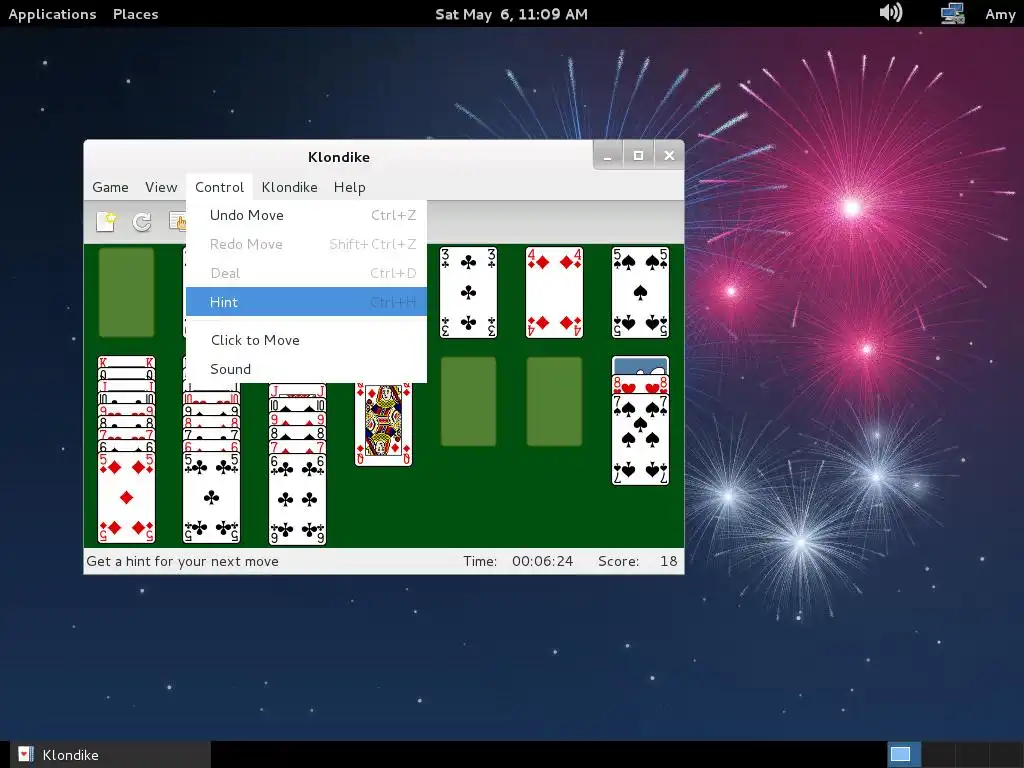Click the active workspace switcher box
This screenshot has width=1024, height=768.
coord(903,755)
